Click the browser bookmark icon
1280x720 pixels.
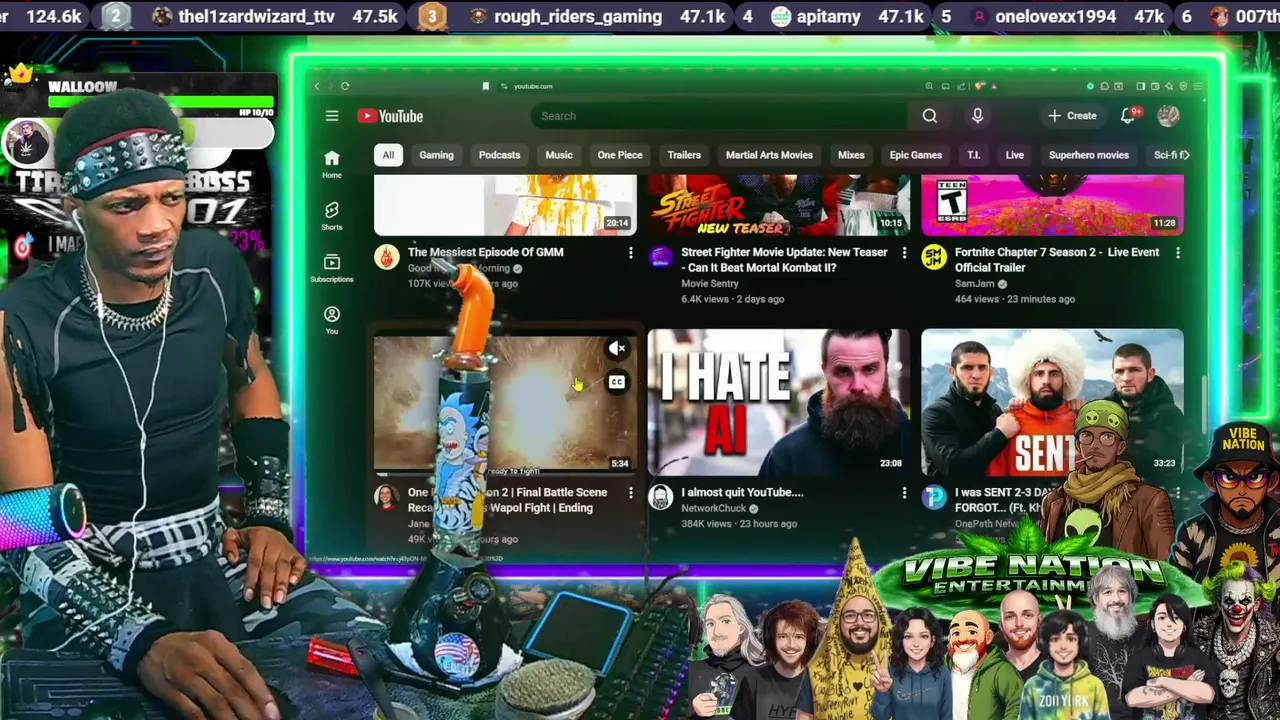click(x=486, y=87)
